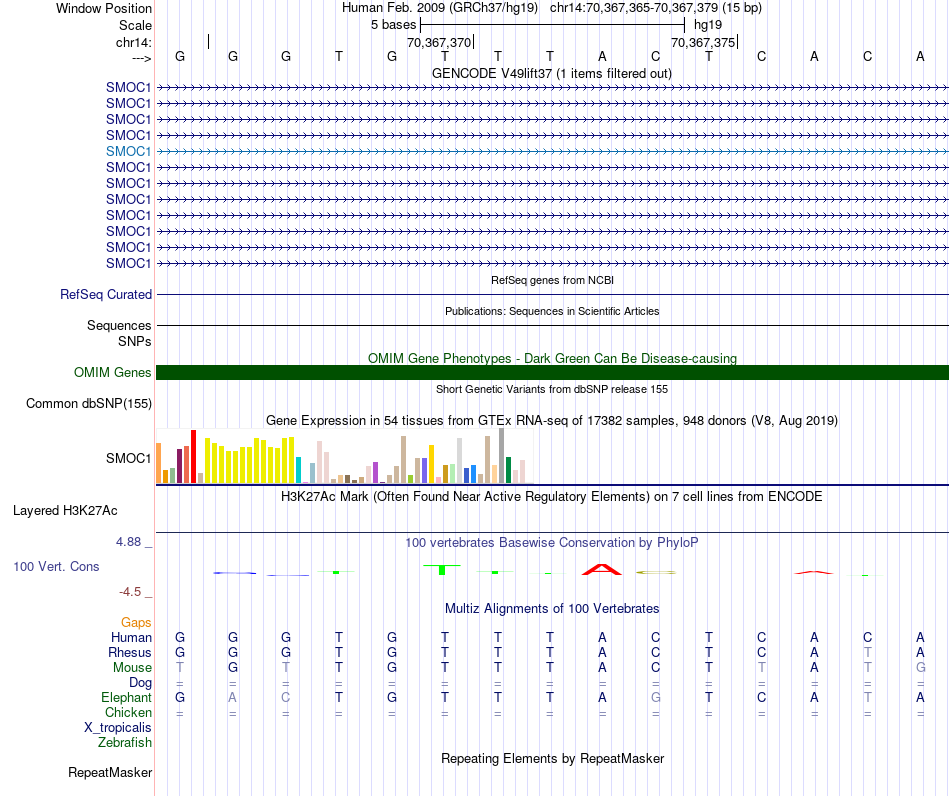Click the cyan bar in the GTEx chart
Viewport: 950px width, 796px height.
(x=298, y=470)
